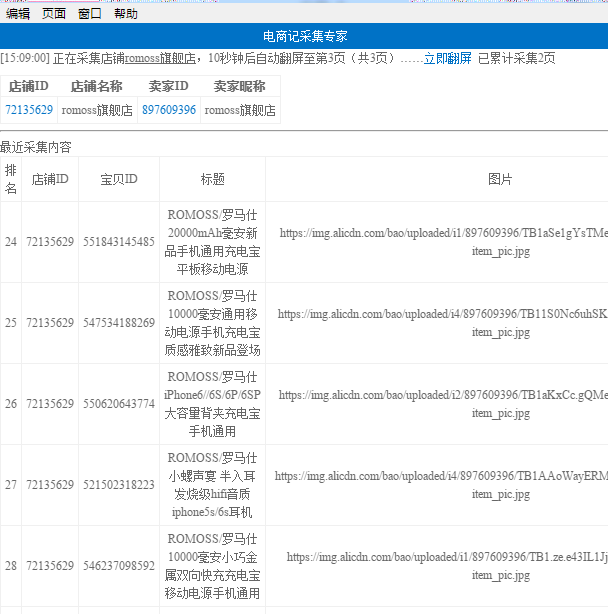
Task: Click the 已累计采集2页 status text
Action: 516,58
